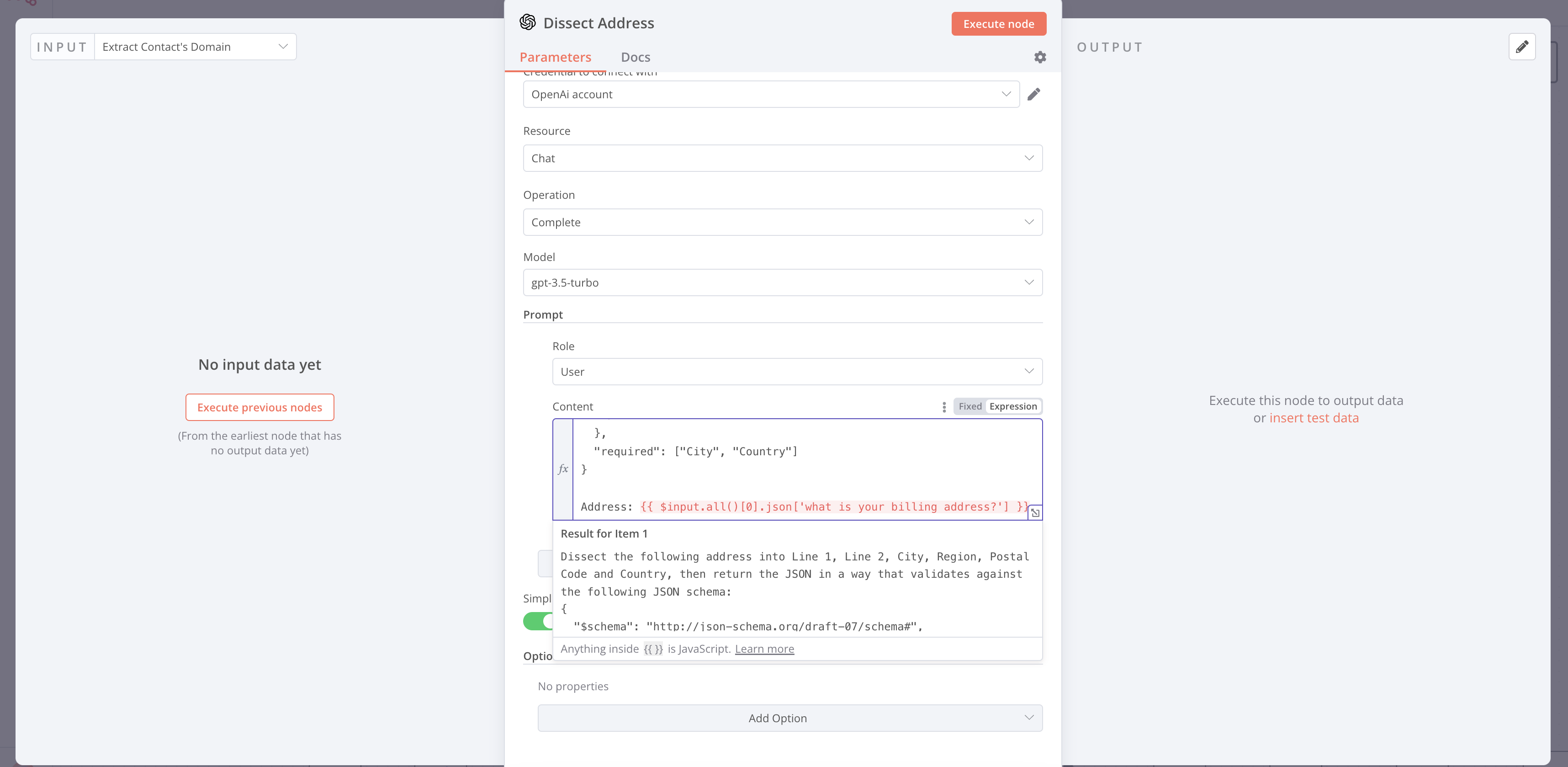
Task: Disable the green Simplify toggle
Action: pyautogui.click(x=538, y=621)
